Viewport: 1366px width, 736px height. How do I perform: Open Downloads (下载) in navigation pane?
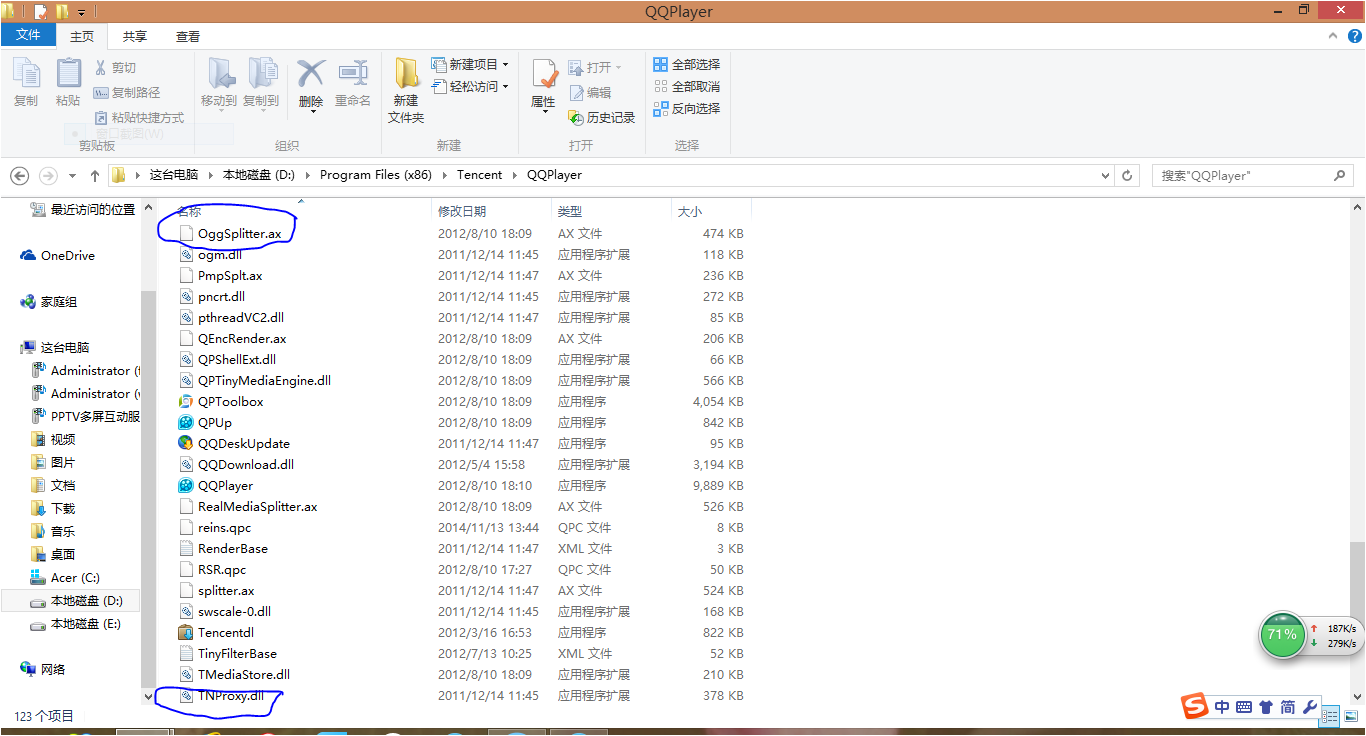pyautogui.click(x=63, y=508)
